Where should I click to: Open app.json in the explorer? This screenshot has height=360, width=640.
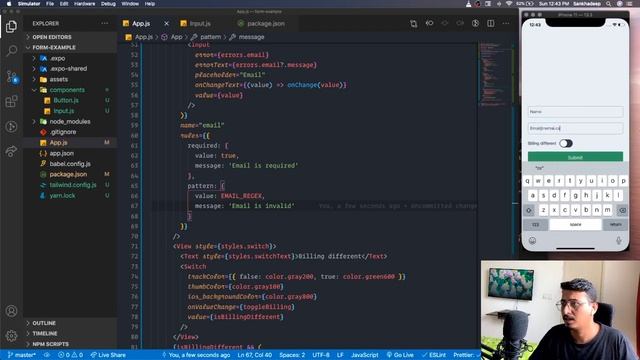click(70, 153)
